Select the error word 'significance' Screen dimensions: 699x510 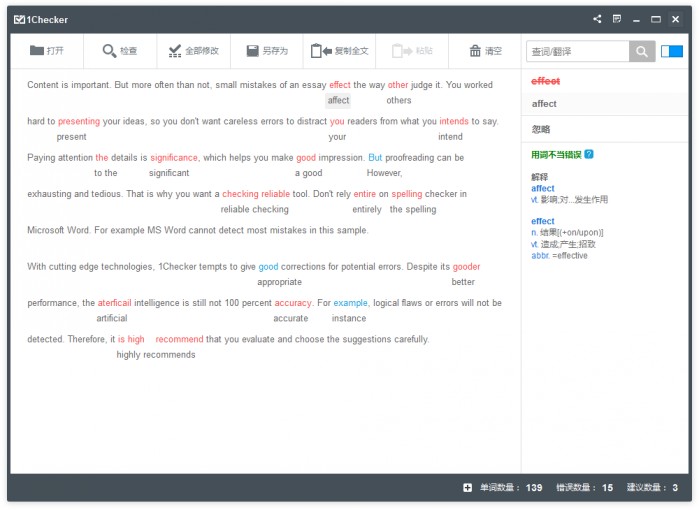(174, 158)
